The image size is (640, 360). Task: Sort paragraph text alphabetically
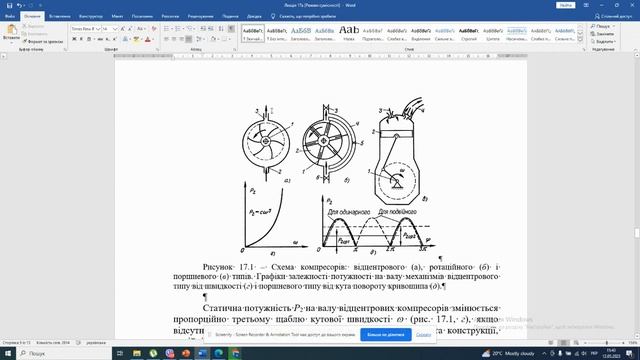coord(221,29)
